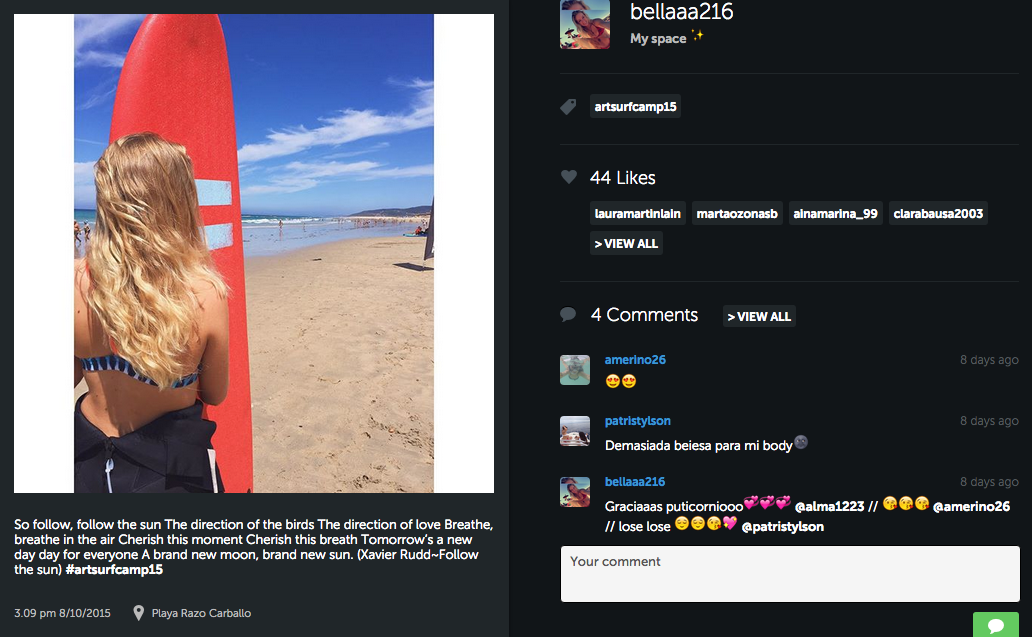Click the tag icon beside artsurfcamp15

tap(568, 107)
